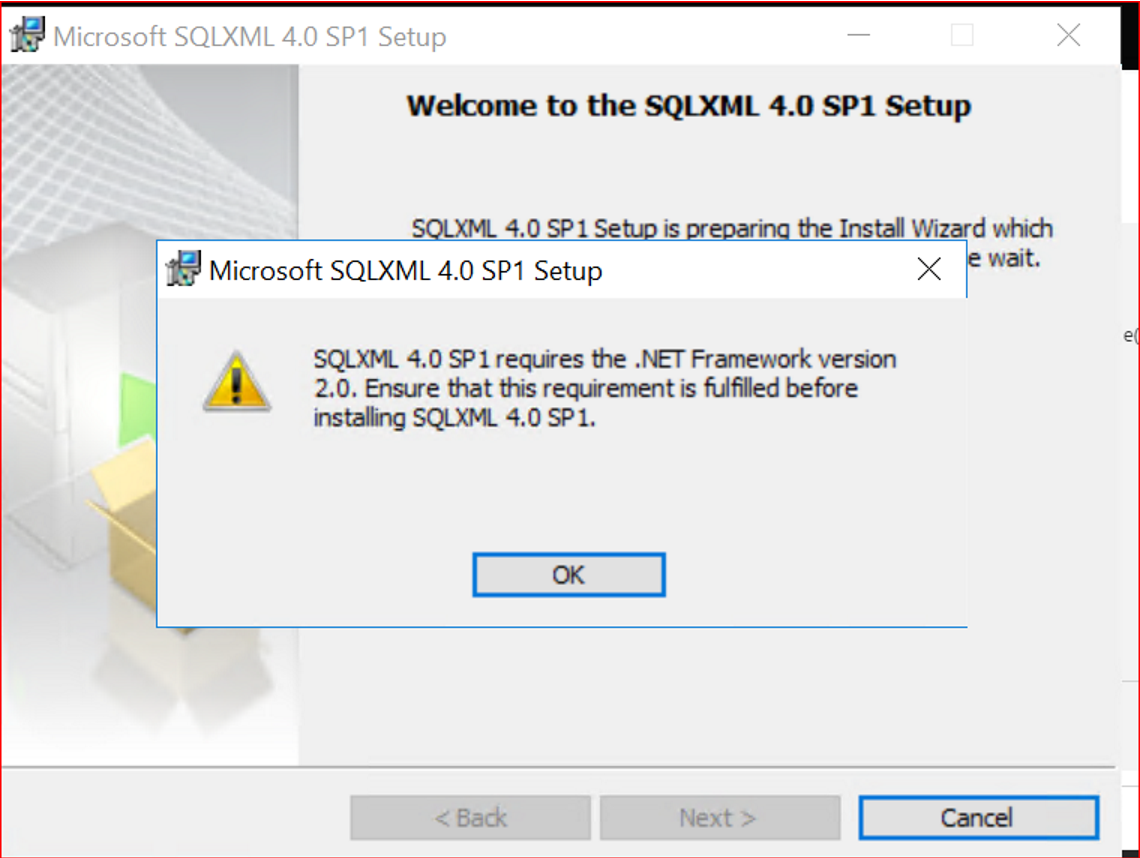The image size is (1140, 858).
Task: Click the greyed-out Back button
Action: pos(470,818)
